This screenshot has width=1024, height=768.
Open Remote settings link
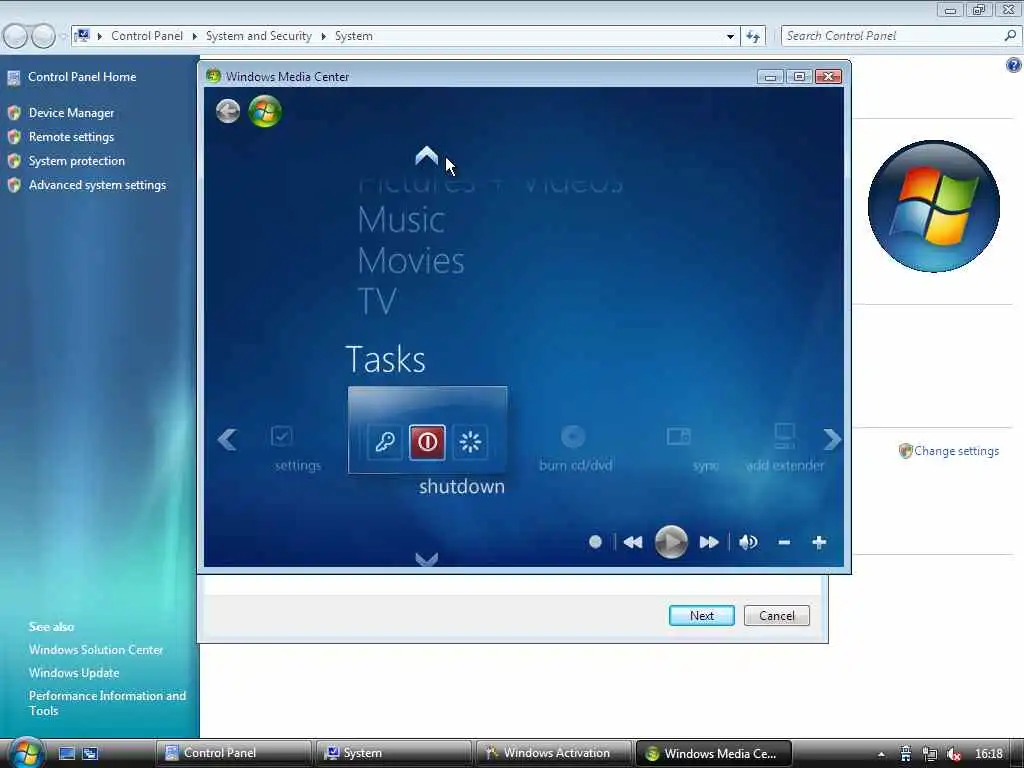tap(71, 137)
